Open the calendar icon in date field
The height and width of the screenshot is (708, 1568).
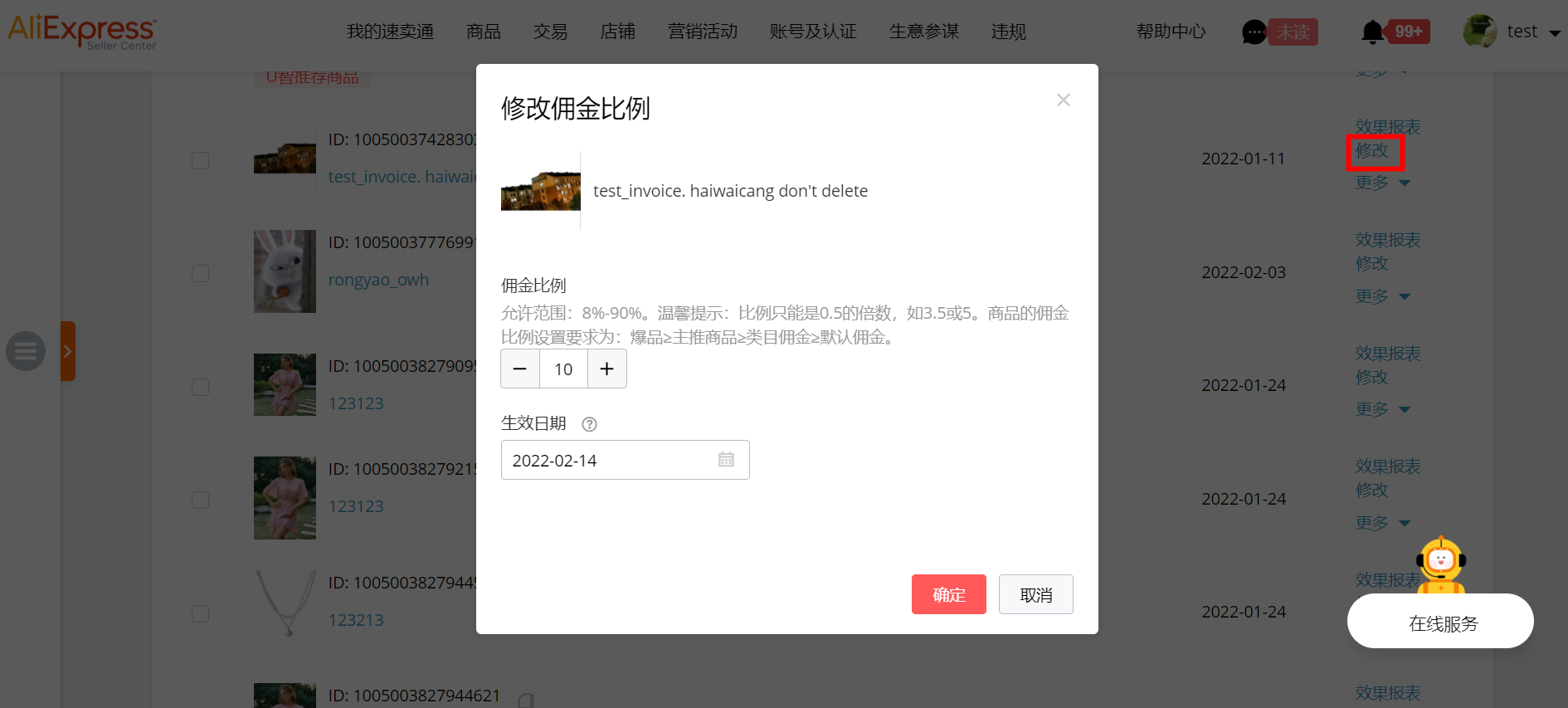(x=726, y=460)
